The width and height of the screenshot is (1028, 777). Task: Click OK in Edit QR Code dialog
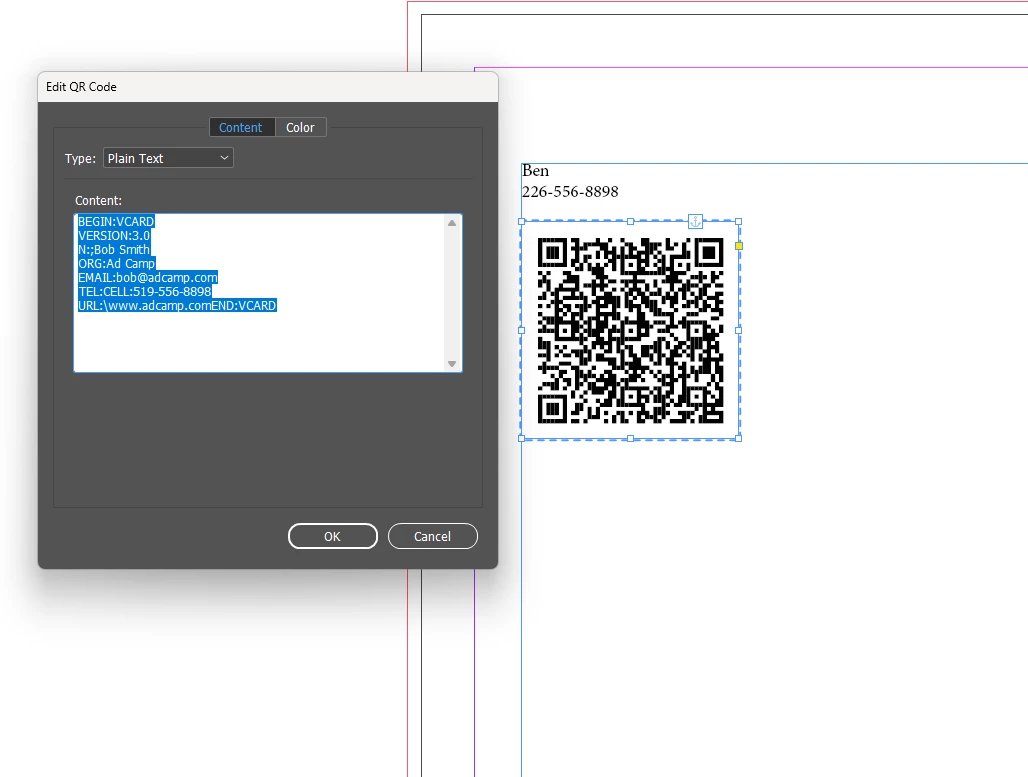coord(332,536)
